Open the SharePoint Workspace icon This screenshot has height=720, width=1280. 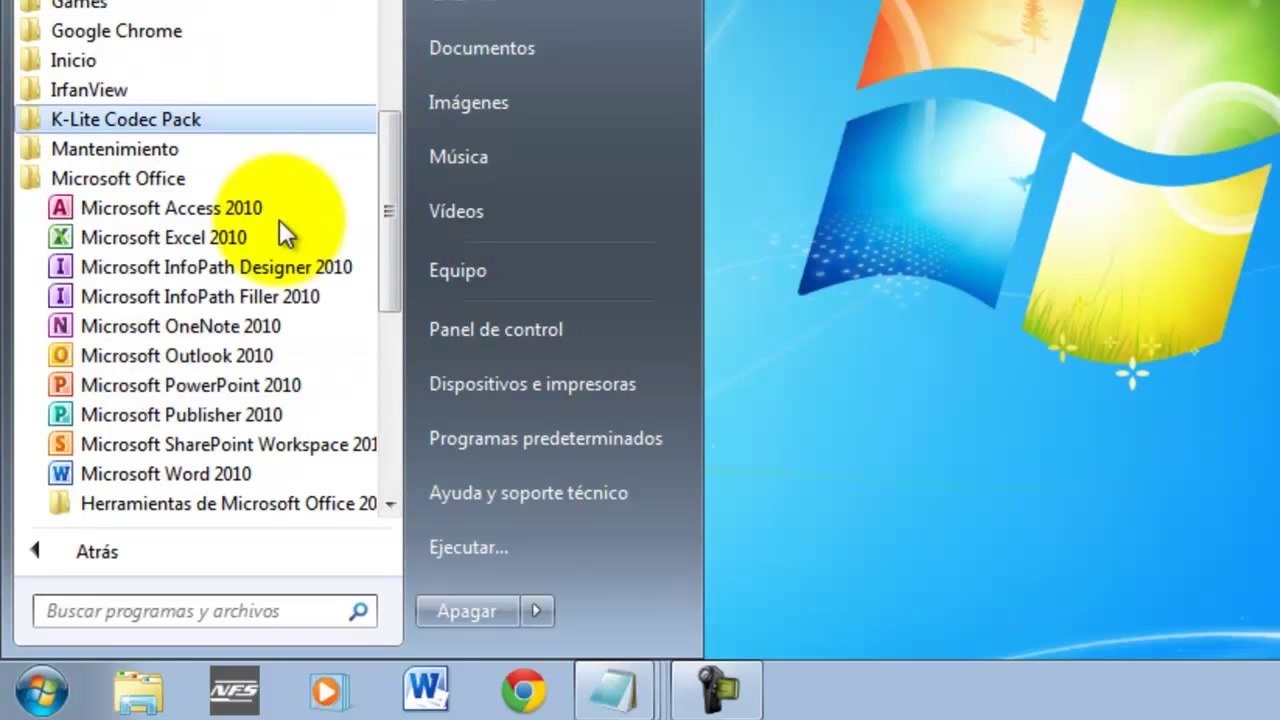pos(61,444)
